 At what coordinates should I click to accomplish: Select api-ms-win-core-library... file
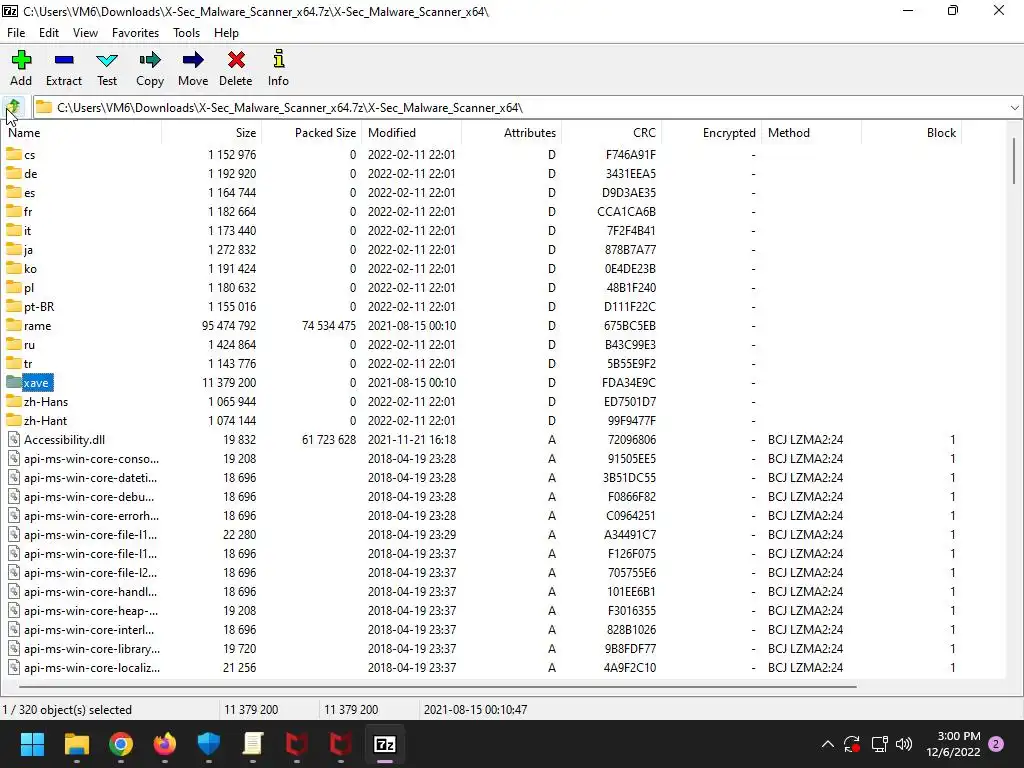tap(91, 648)
